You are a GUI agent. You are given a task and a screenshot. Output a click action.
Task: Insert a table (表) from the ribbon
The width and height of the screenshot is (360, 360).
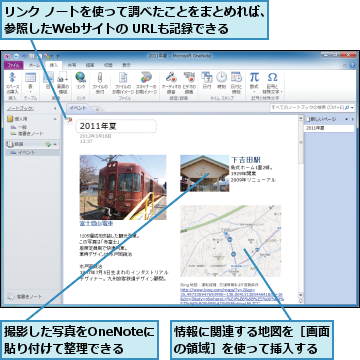coord(30,77)
